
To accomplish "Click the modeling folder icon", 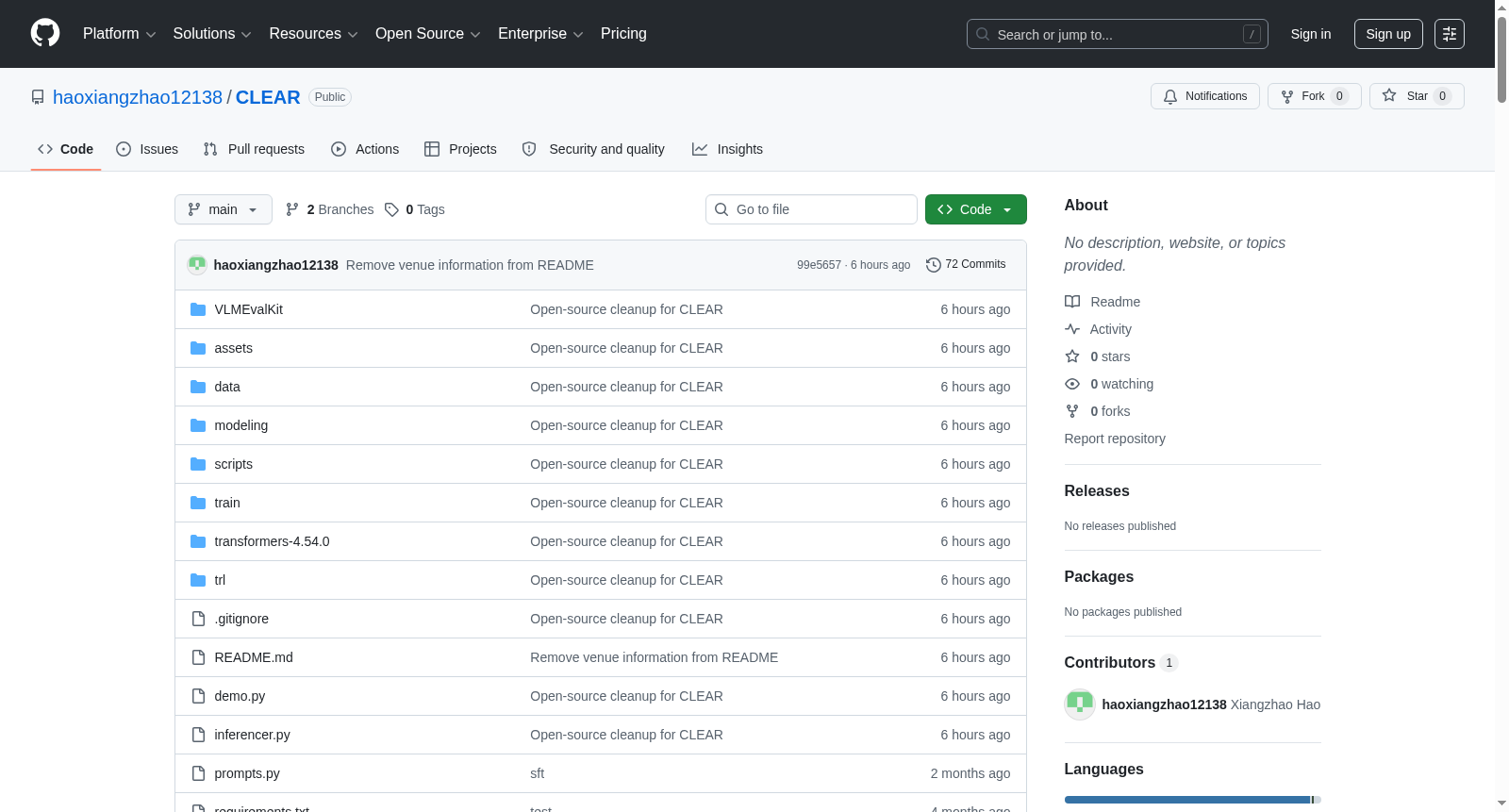I will (198, 425).
